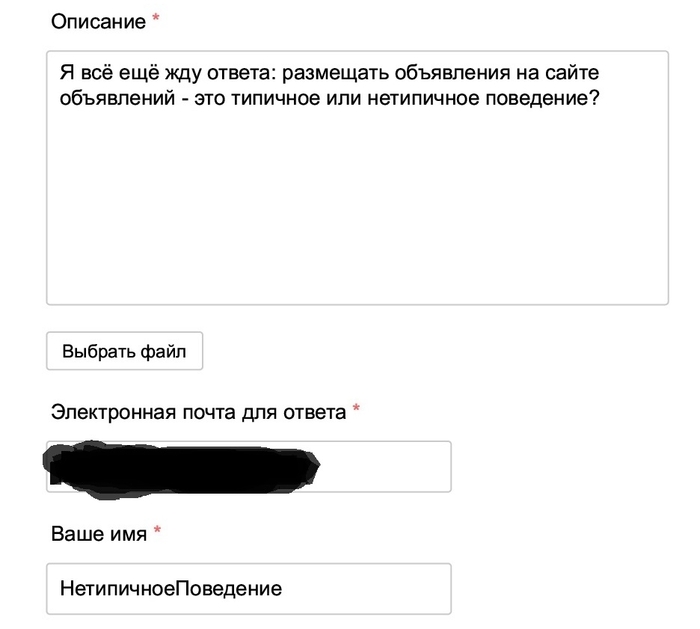The height and width of the screenshot is (629, 700).
Task: Click the "Ваше имя" input field
Action: (x=249, y=589)
